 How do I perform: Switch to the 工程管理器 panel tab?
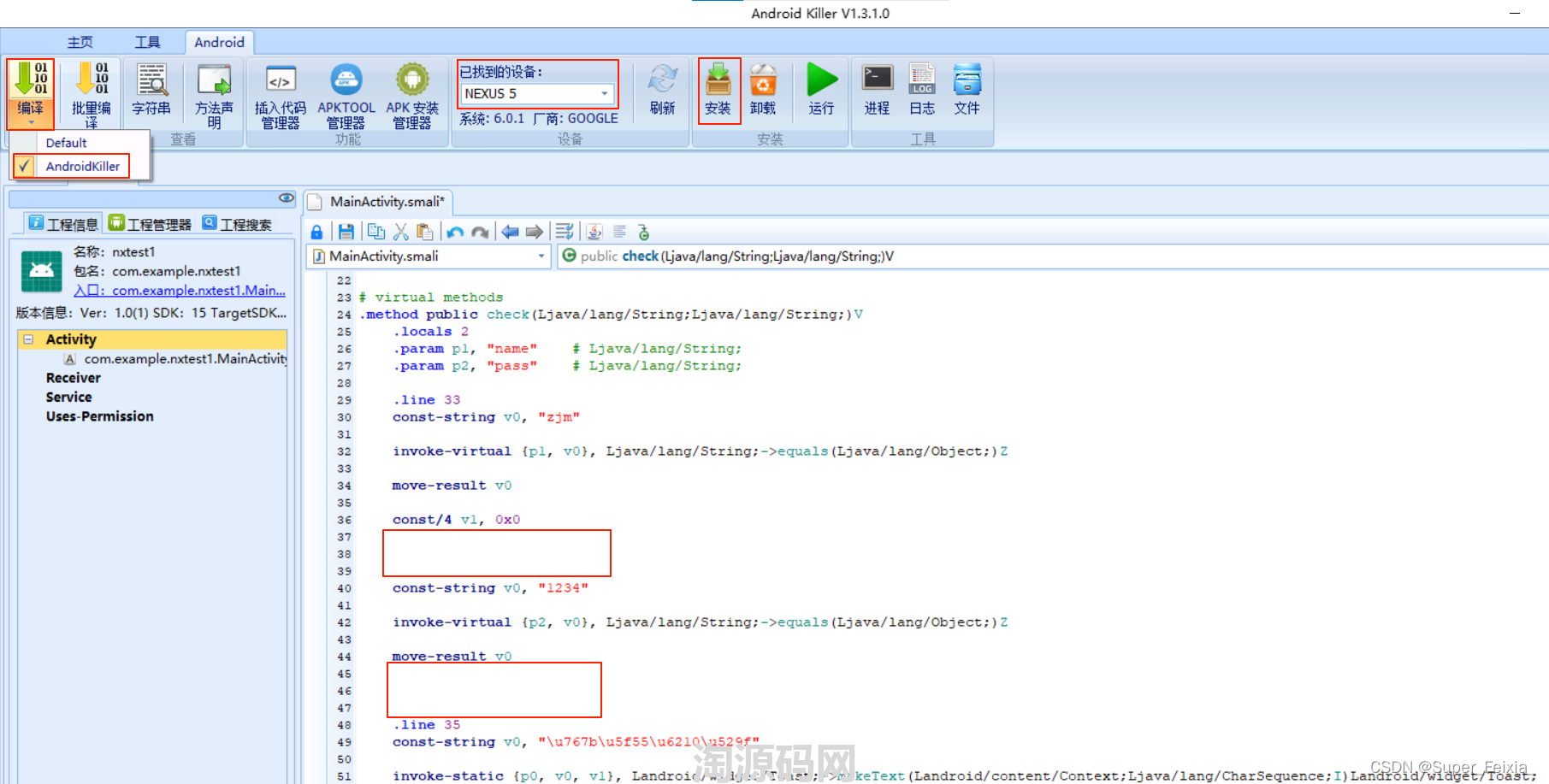(x=150, y=224)
